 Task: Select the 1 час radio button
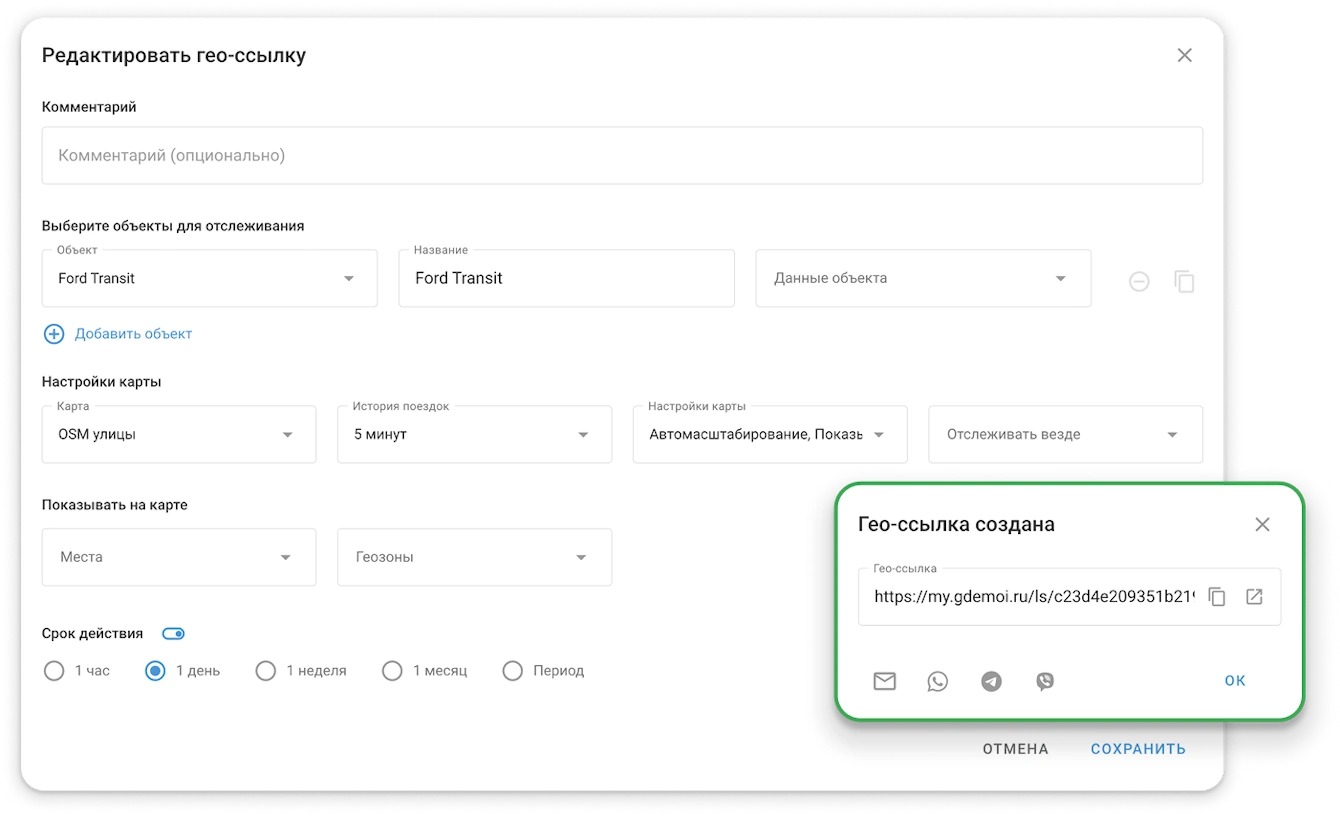pos(54,671)
